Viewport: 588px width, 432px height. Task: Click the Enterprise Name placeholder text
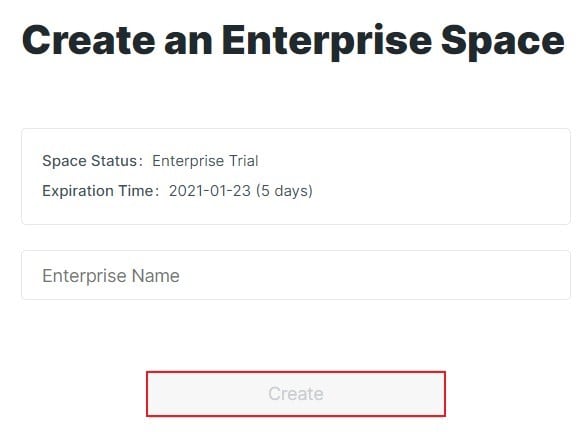point(111,276)
